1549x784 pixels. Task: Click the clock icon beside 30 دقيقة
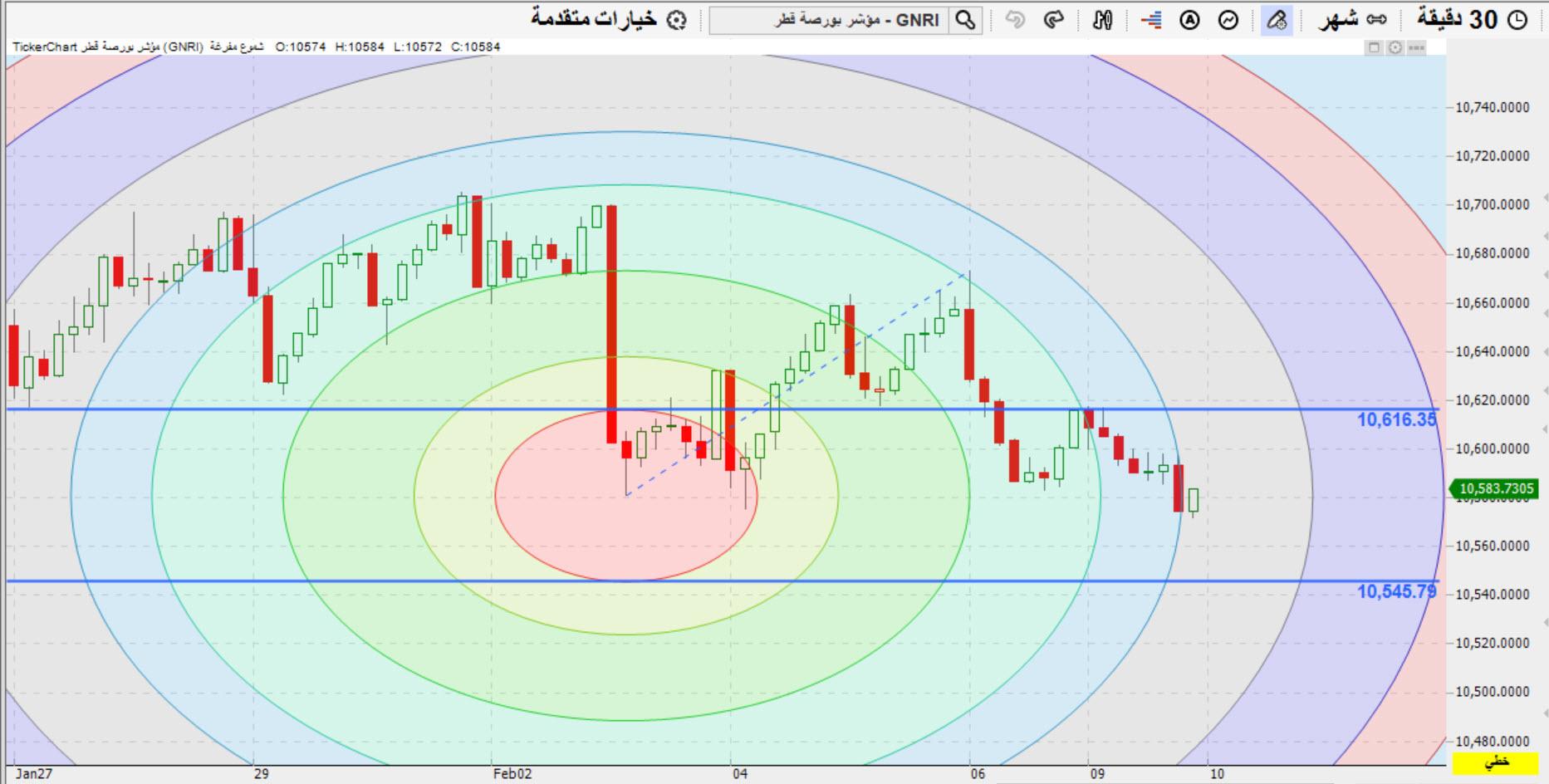pos(1517,20)
